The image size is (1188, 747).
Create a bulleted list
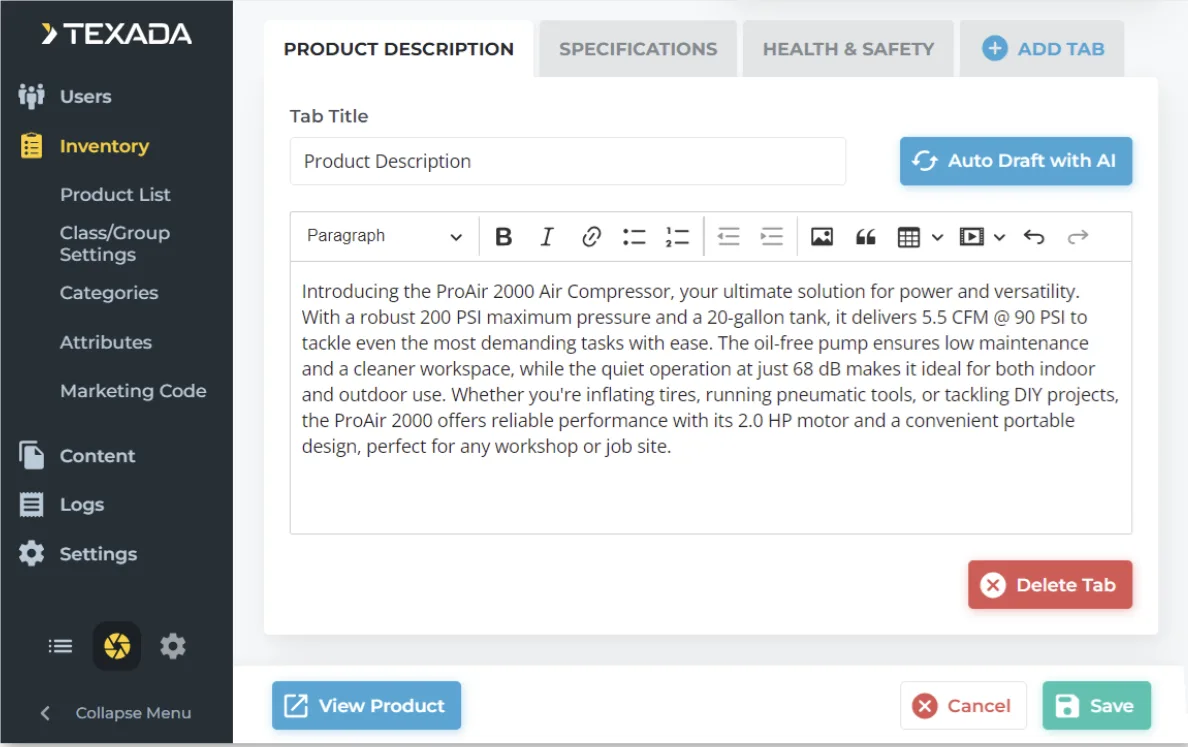(x=634, y=236)
